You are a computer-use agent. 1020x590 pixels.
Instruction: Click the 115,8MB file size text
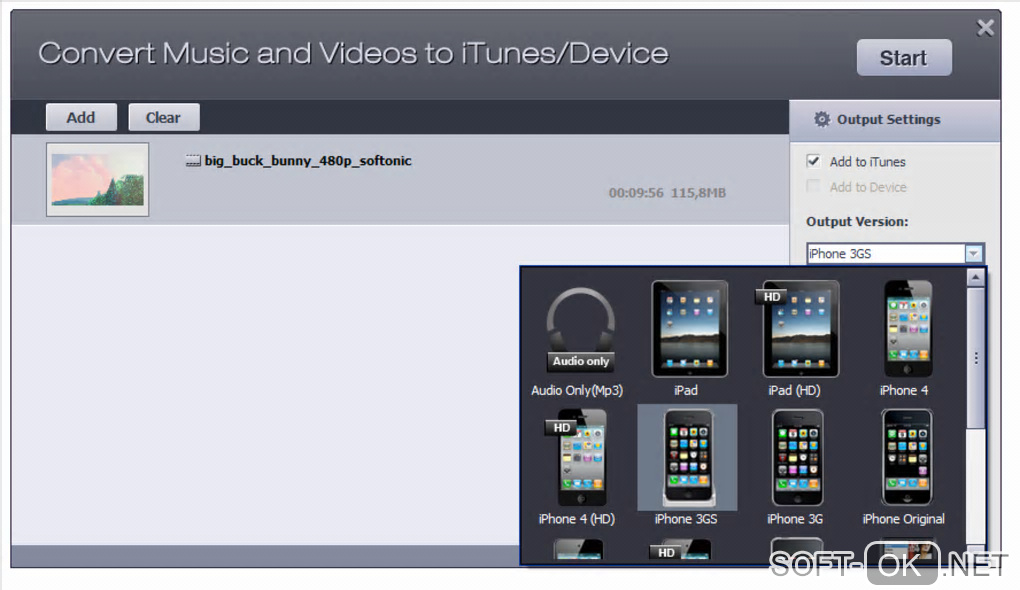coord(699,193)
